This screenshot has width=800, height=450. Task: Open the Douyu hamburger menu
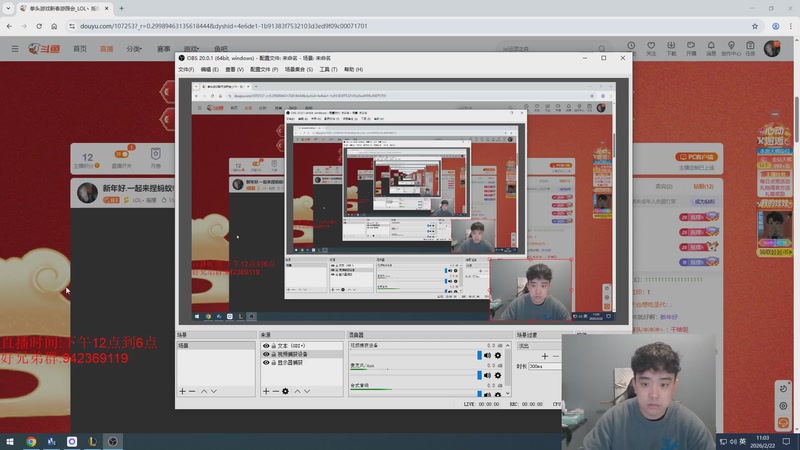tap(15, 49)
